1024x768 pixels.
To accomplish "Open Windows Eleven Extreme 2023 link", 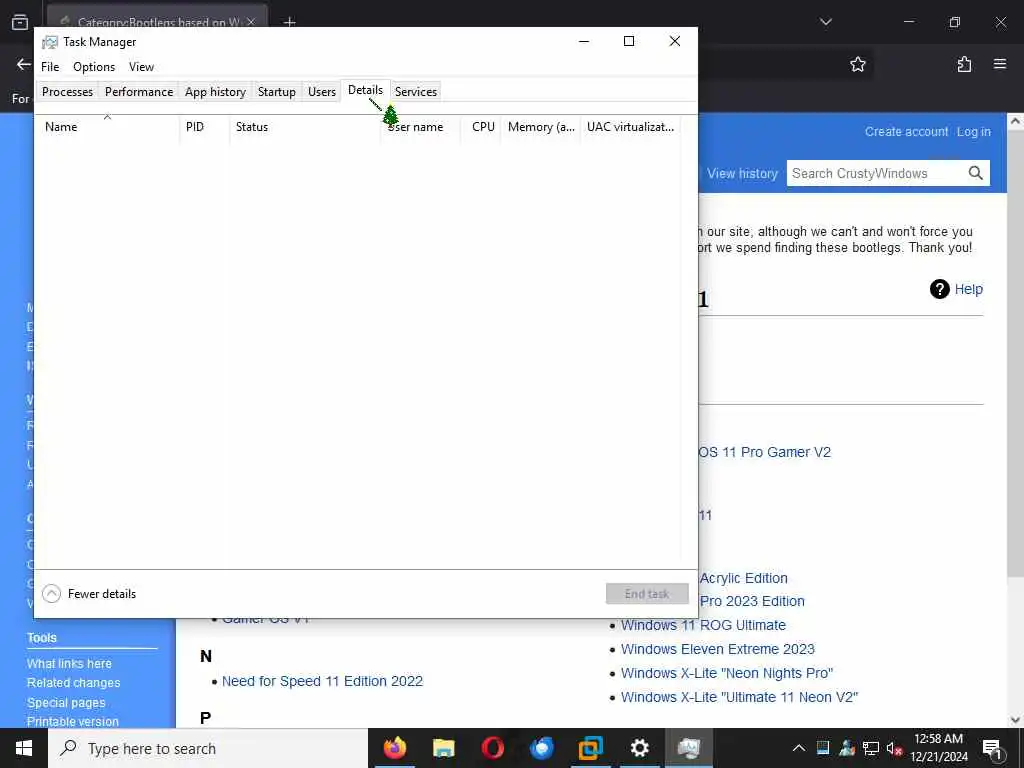I will pyautogui.click(x=717, y=649).
